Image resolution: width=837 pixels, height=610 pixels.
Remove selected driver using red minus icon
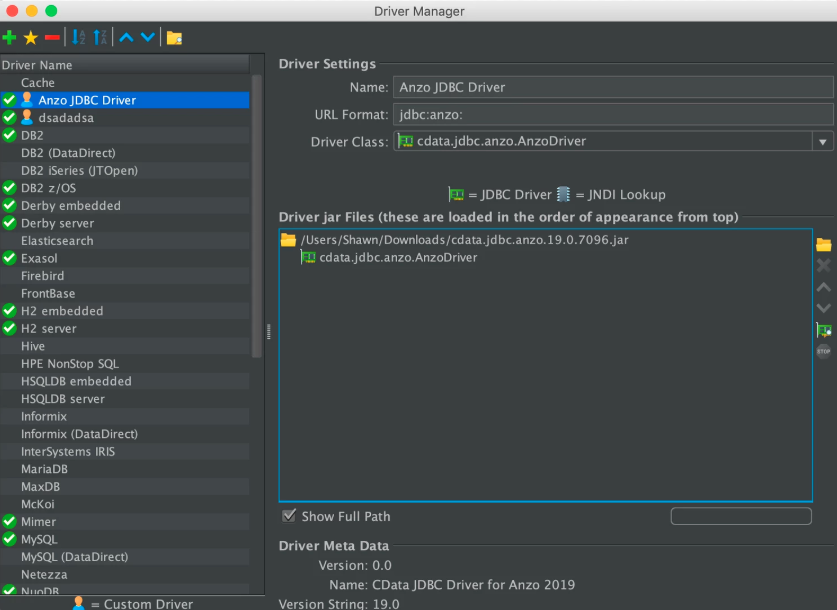tap(52, 37)
